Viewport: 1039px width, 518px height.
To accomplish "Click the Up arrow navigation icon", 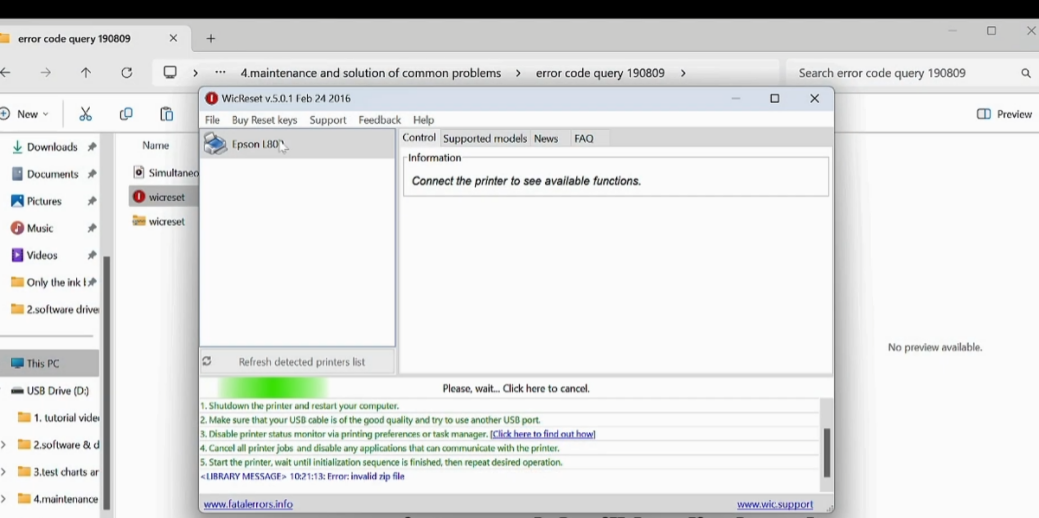I will pyautogui.click(x=86, y=73).
